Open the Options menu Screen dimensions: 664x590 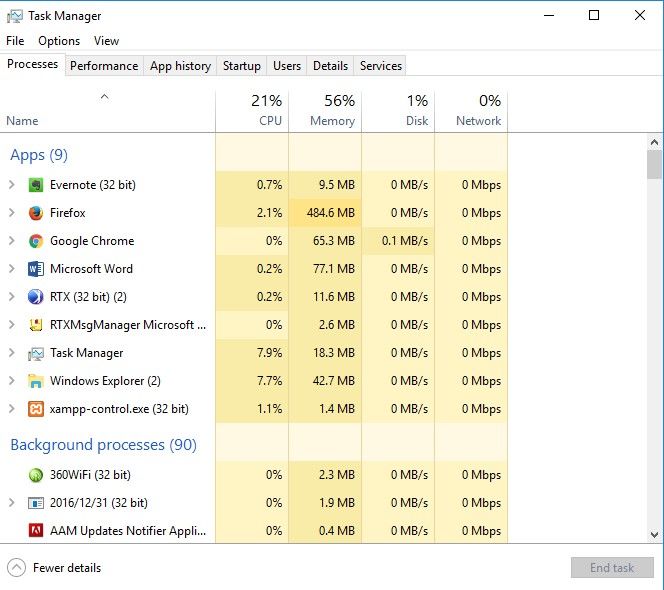(59, 41)
